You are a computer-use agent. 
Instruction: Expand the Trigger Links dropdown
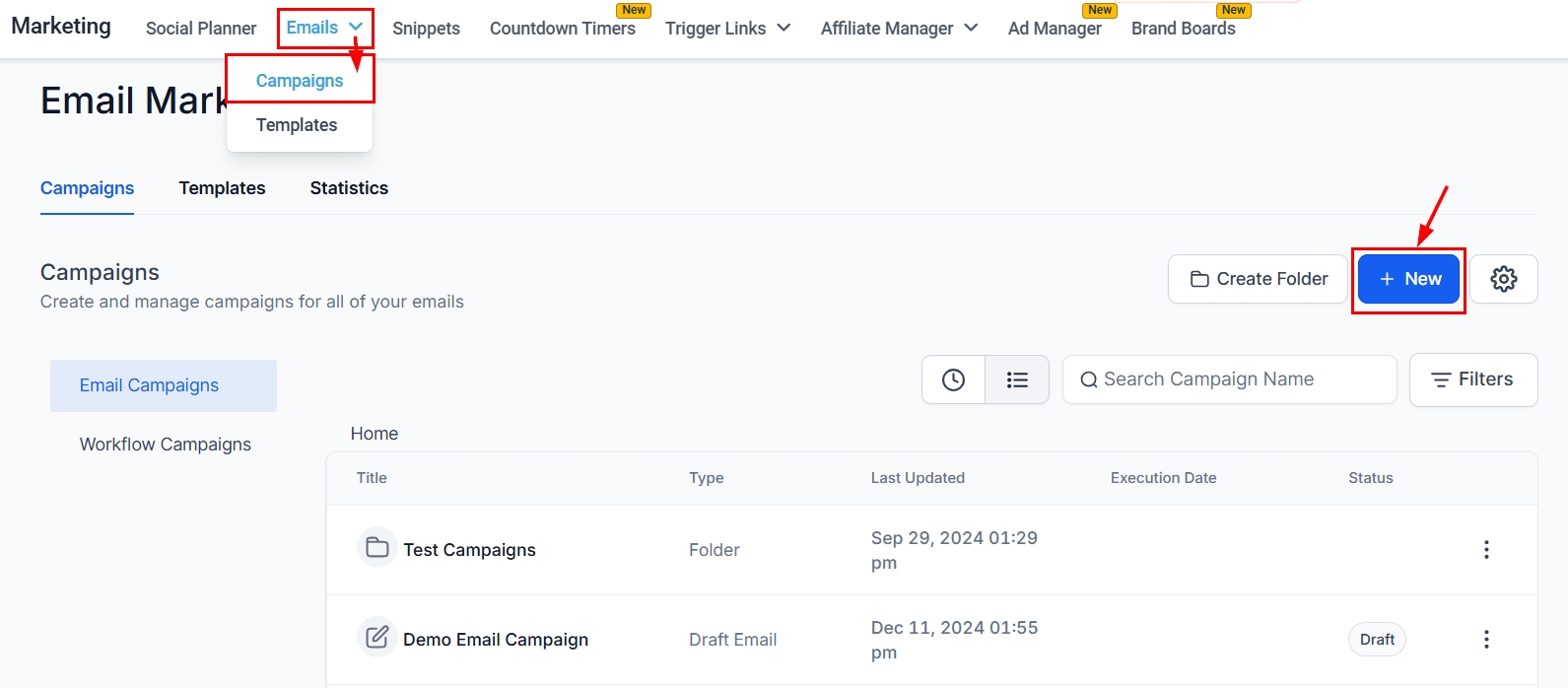tap(727, 29)
